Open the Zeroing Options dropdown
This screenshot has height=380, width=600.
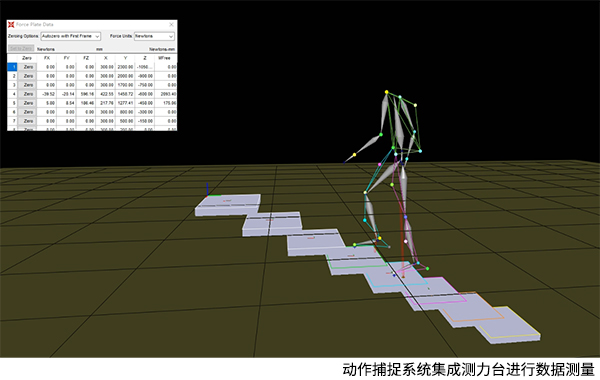point(70,36)
